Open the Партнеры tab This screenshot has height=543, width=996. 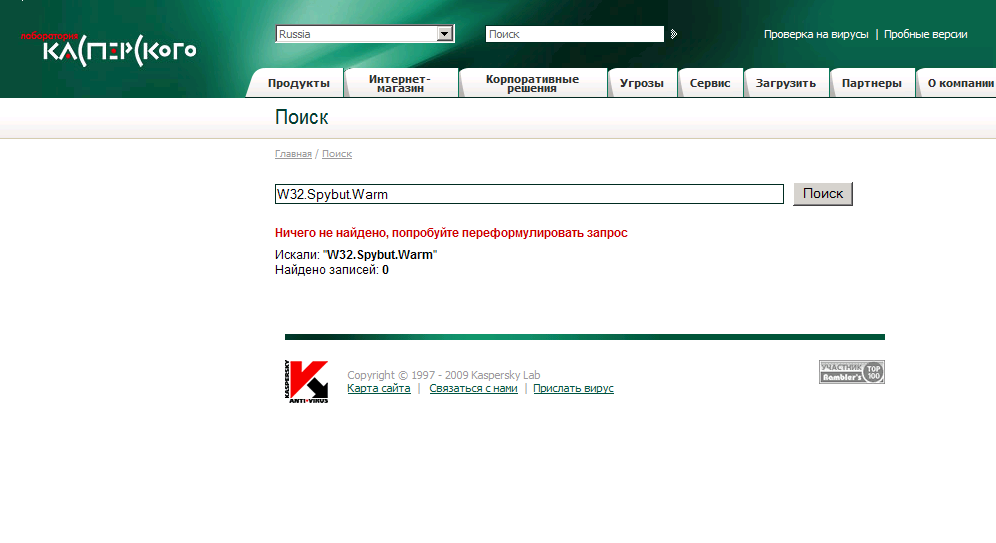click(x=872, y=83)
